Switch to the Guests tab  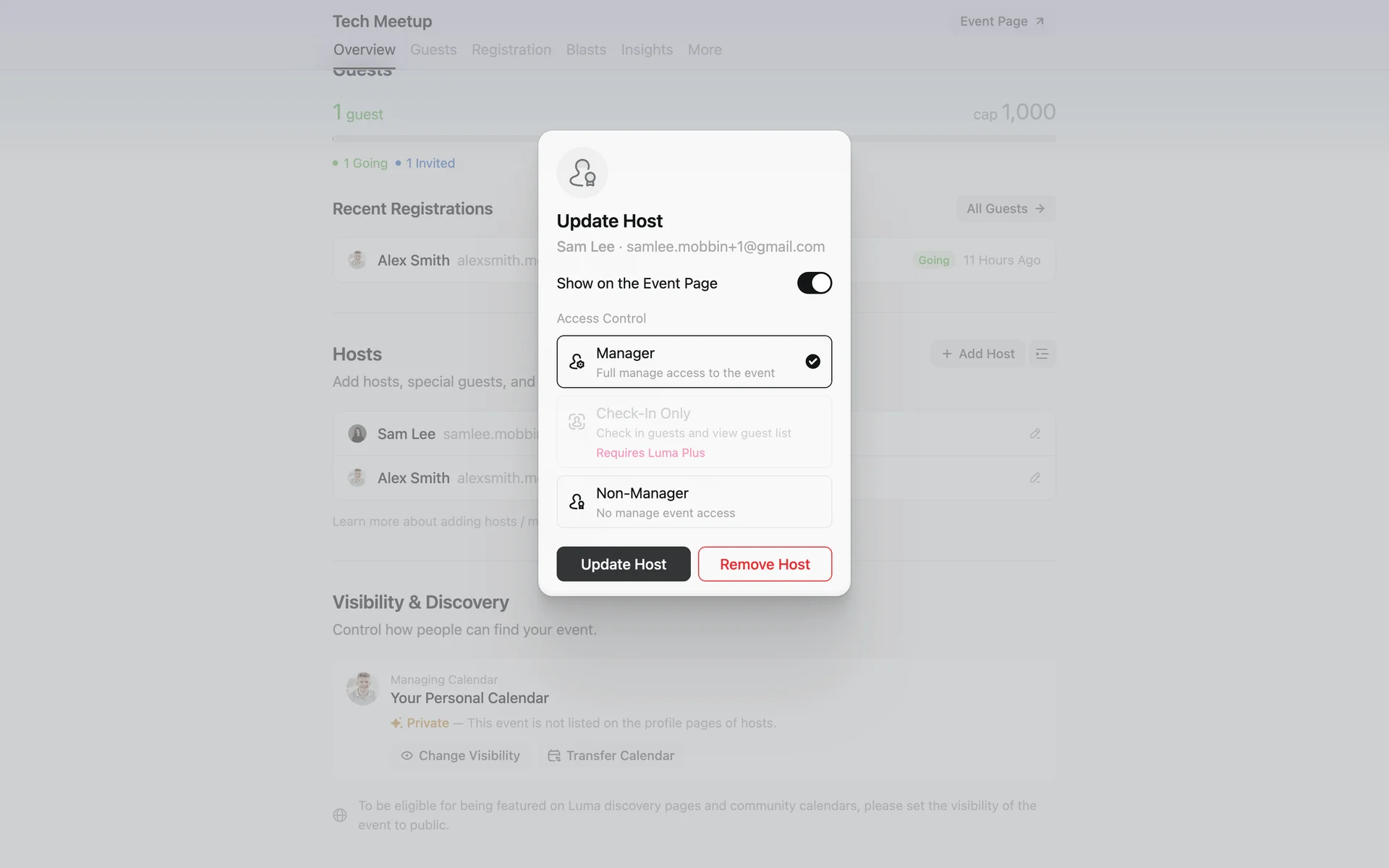(433, 50)
